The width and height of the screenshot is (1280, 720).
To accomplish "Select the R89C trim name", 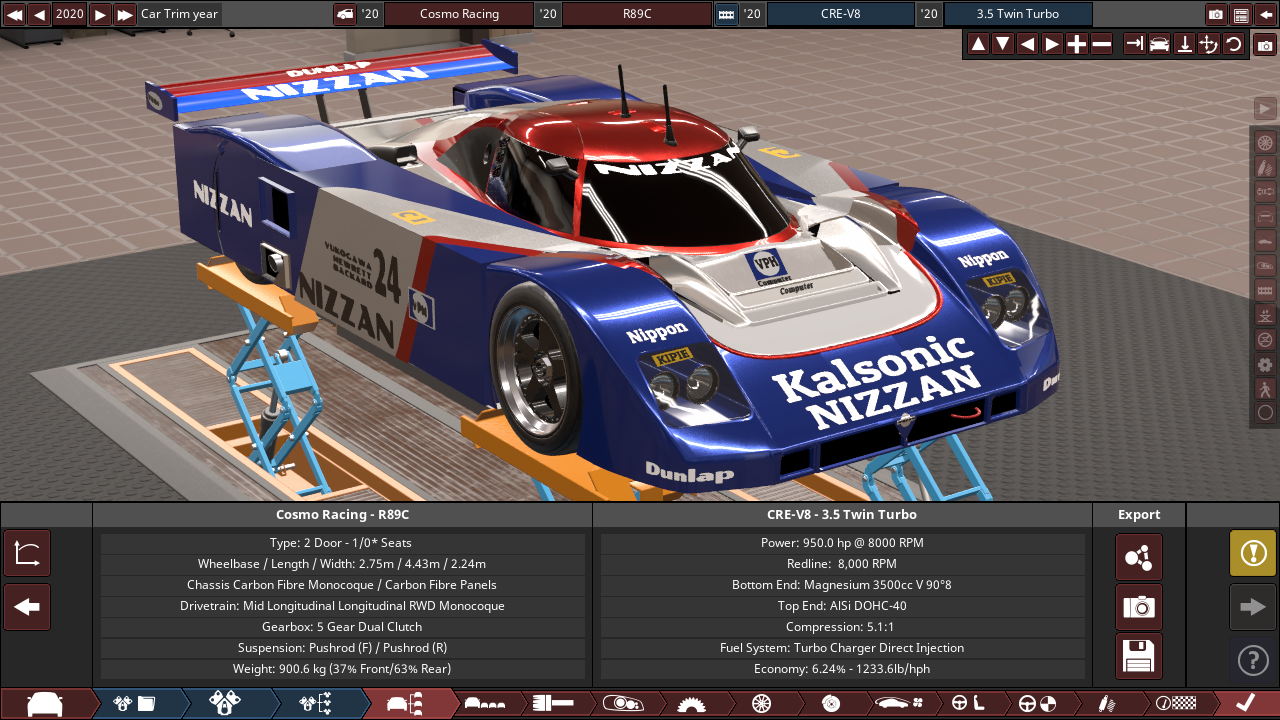I will (x=637, y=14).
